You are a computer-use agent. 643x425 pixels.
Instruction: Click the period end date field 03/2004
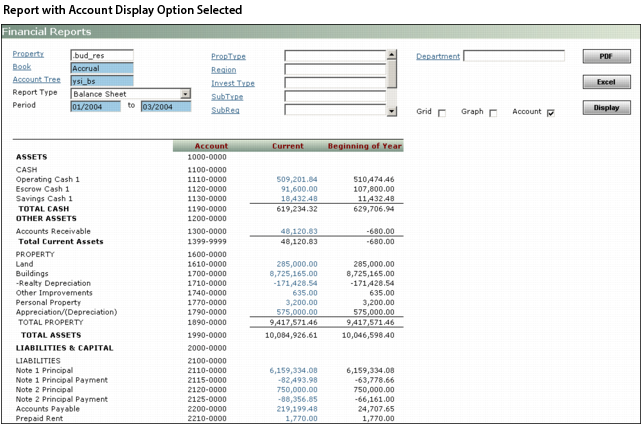coord(165,106)
